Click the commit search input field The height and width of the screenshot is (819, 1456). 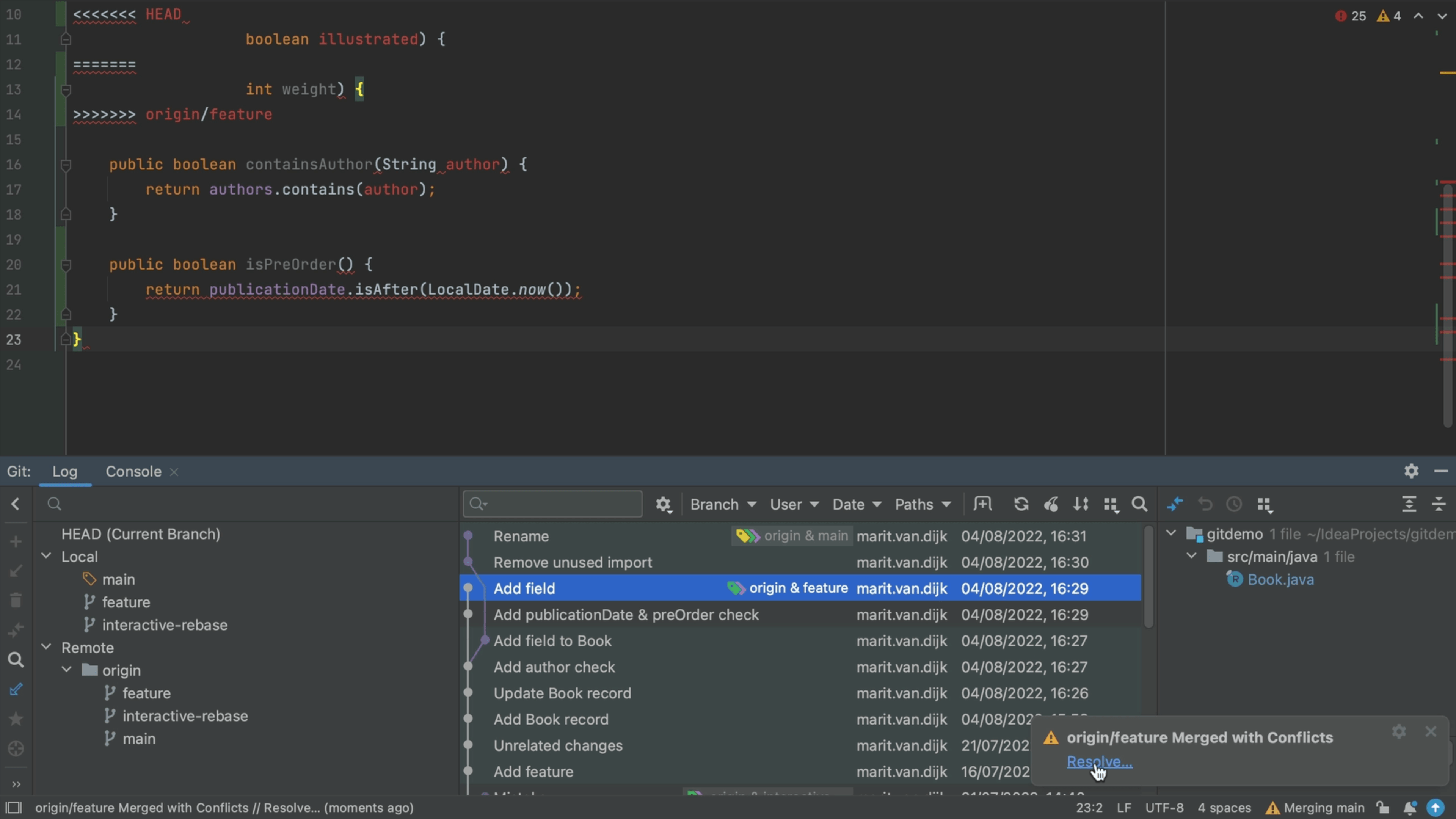pos(553,503)
